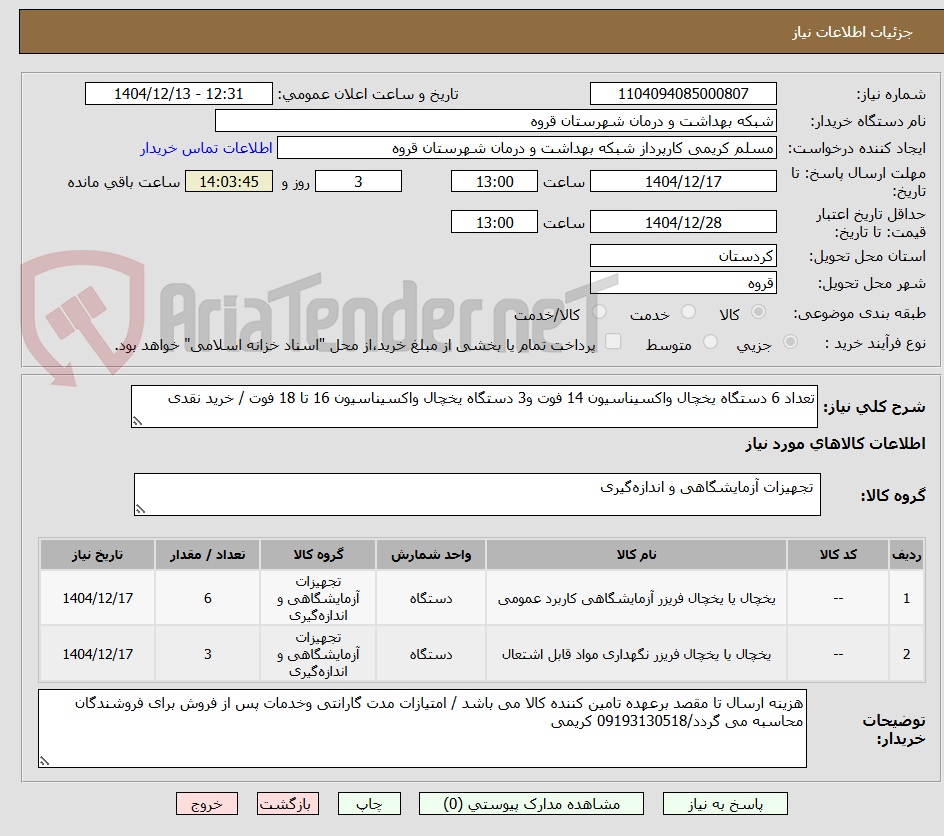Click the دستگاه unit cell in row 1

point(431,598)
